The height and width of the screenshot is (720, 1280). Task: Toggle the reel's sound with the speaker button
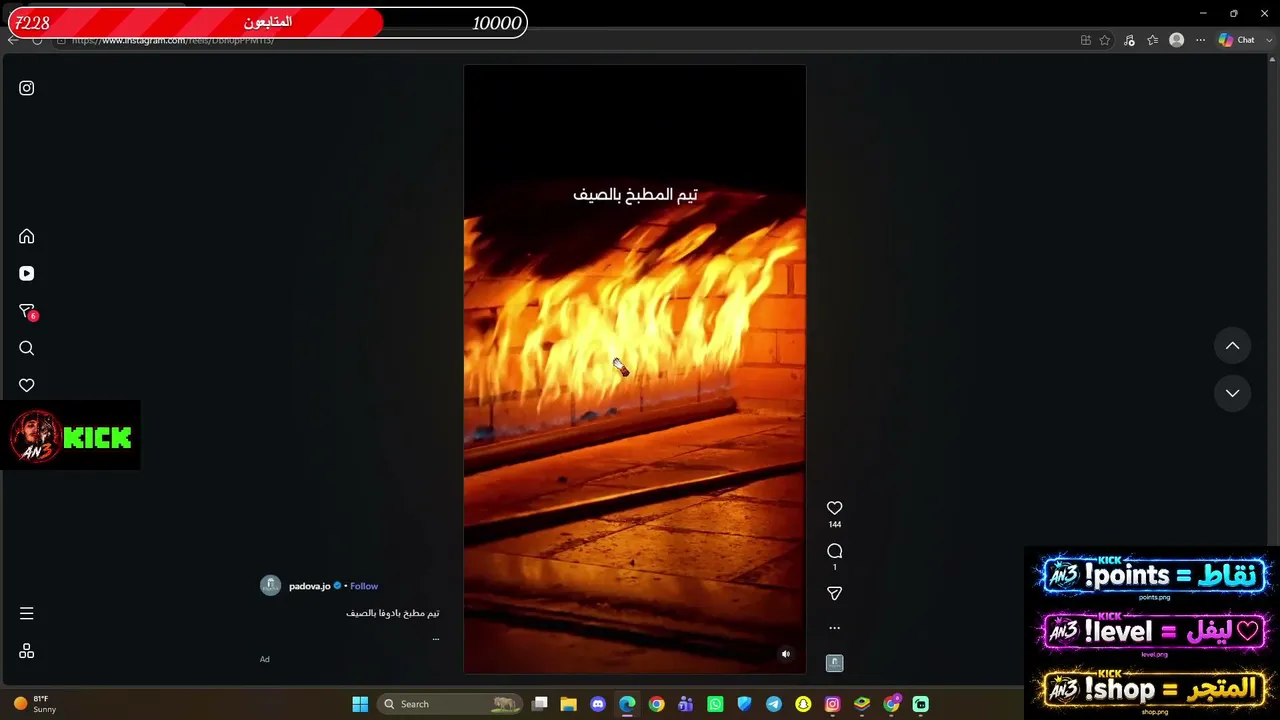786,654
